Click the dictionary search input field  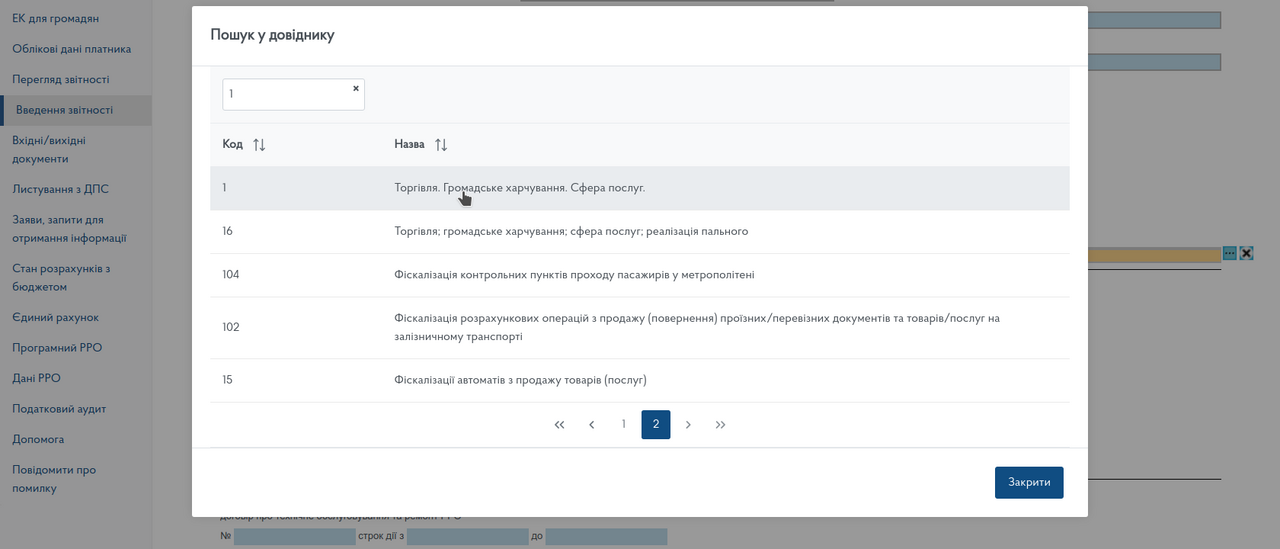pyautogui.click(x=285, y=94)
